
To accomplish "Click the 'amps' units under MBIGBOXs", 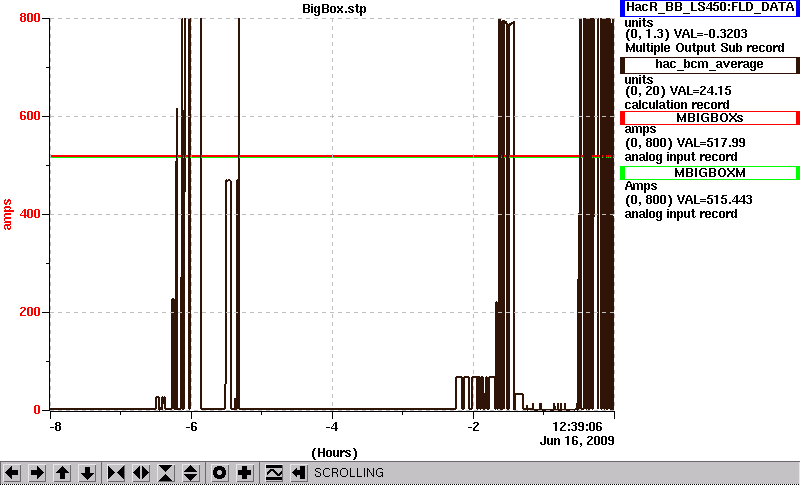I will click(x=640, y=130).
